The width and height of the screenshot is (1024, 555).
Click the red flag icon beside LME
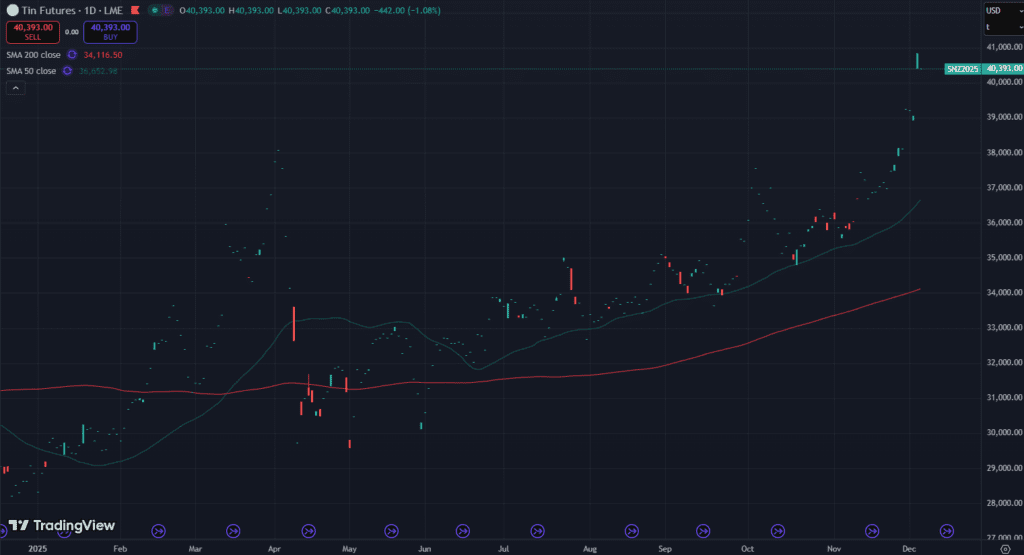click(134, 10)
